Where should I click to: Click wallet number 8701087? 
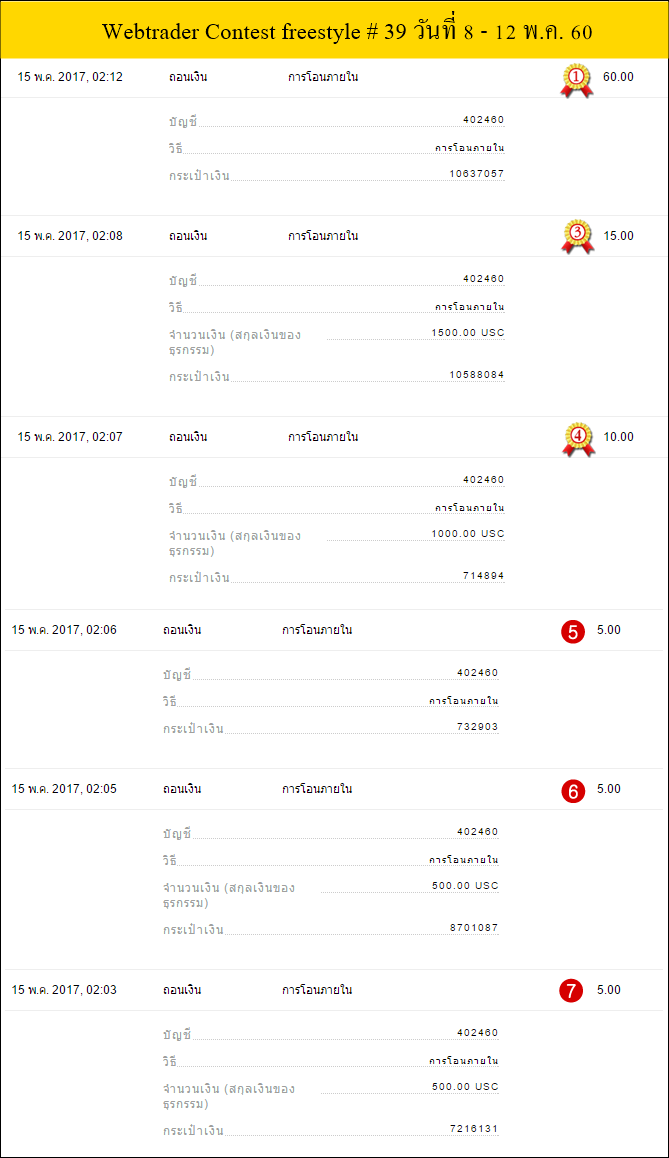pyautogui.click(x=473, y=928)
